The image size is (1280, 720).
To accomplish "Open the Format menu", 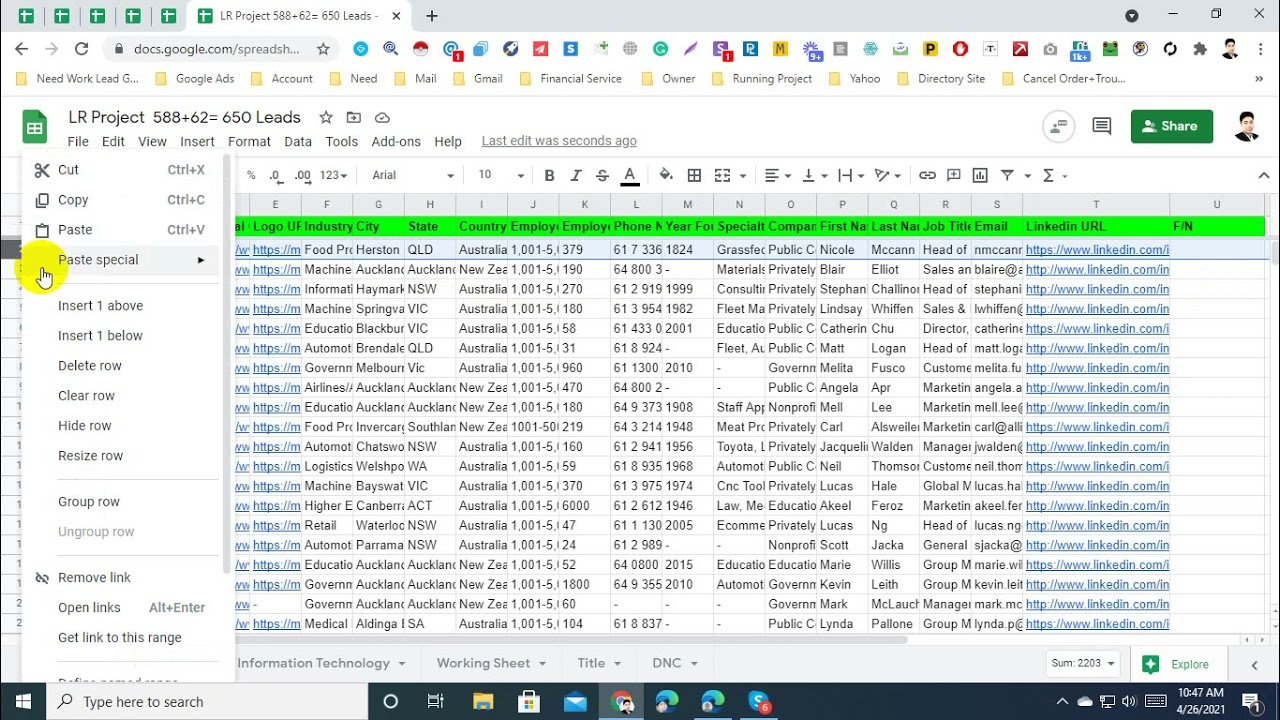I will point(249,141).
